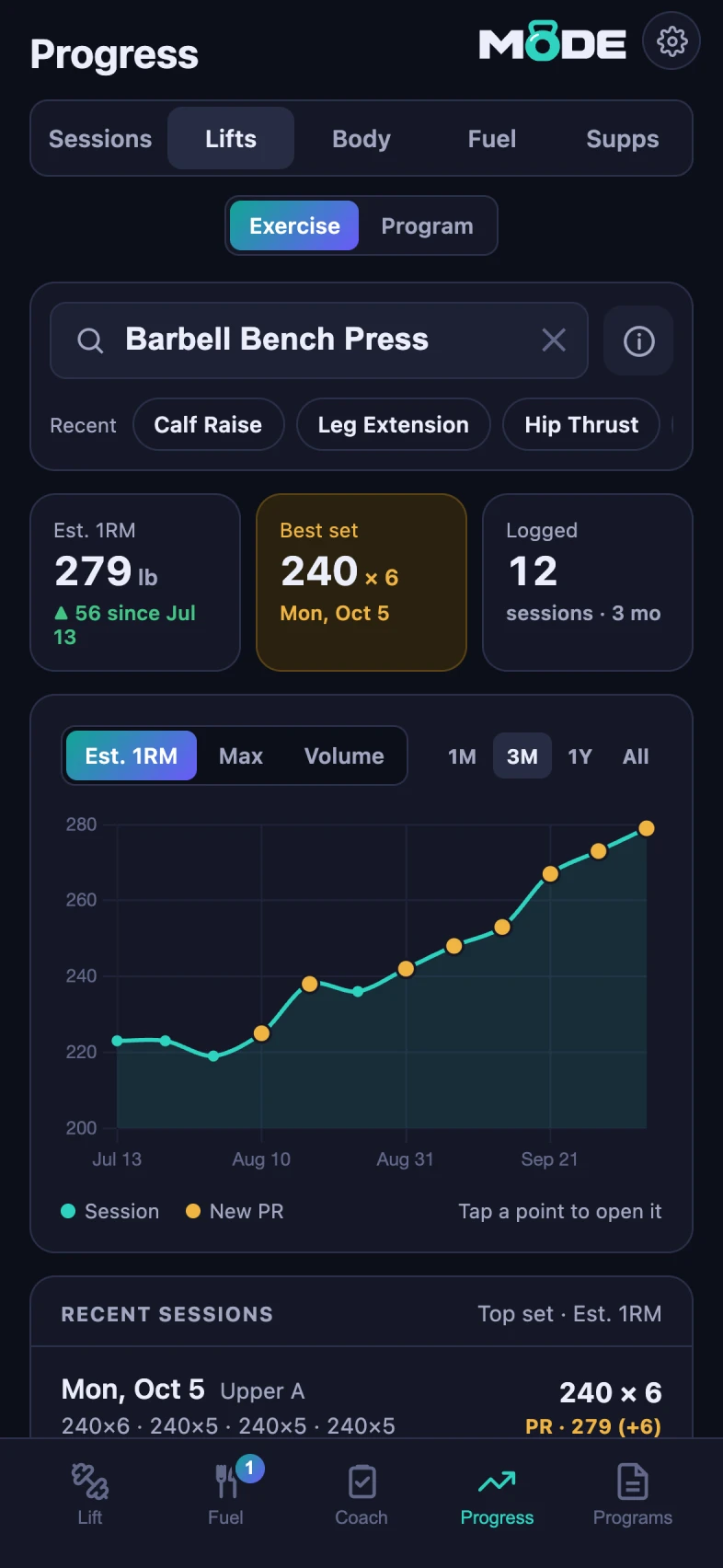Click the PR · 279 (+6) label
Screen dimensions: 723x1568
[593, 1426]
